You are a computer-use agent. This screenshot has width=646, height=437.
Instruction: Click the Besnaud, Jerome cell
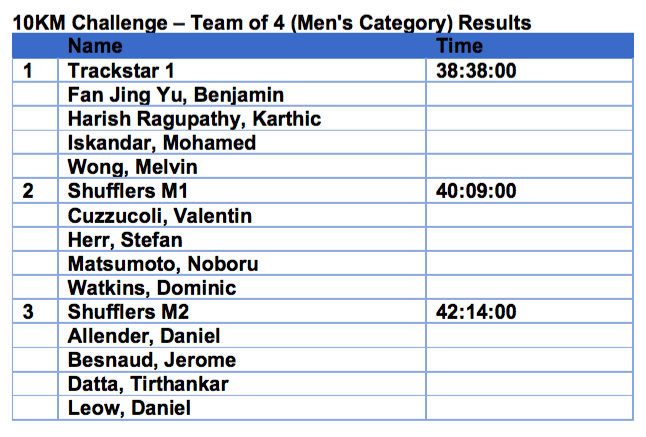click(x=242, y=360)
